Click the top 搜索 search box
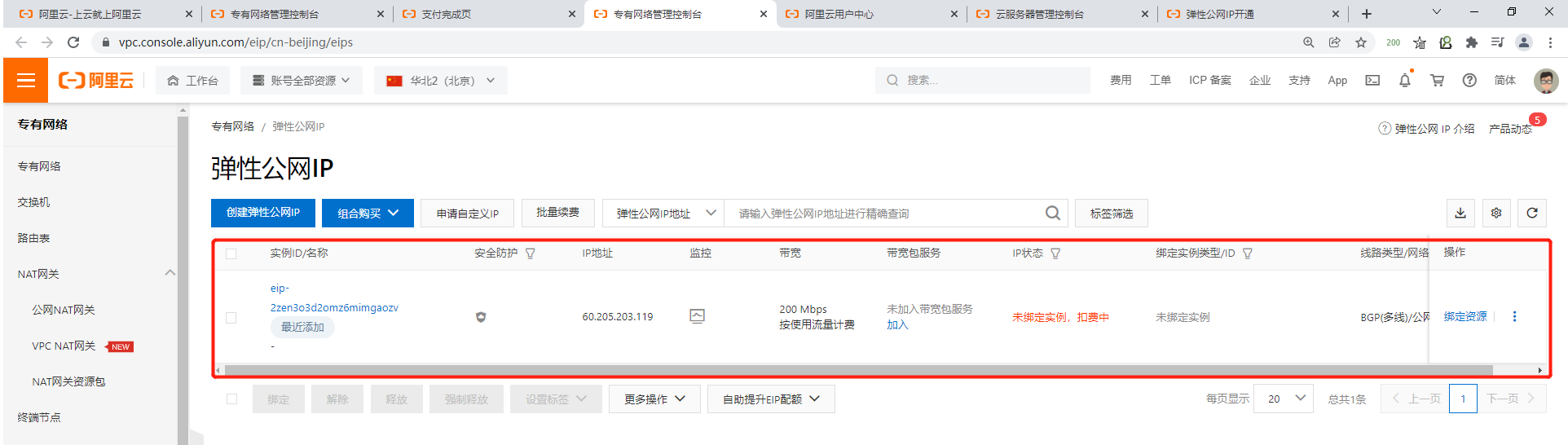 coord(982,80)
